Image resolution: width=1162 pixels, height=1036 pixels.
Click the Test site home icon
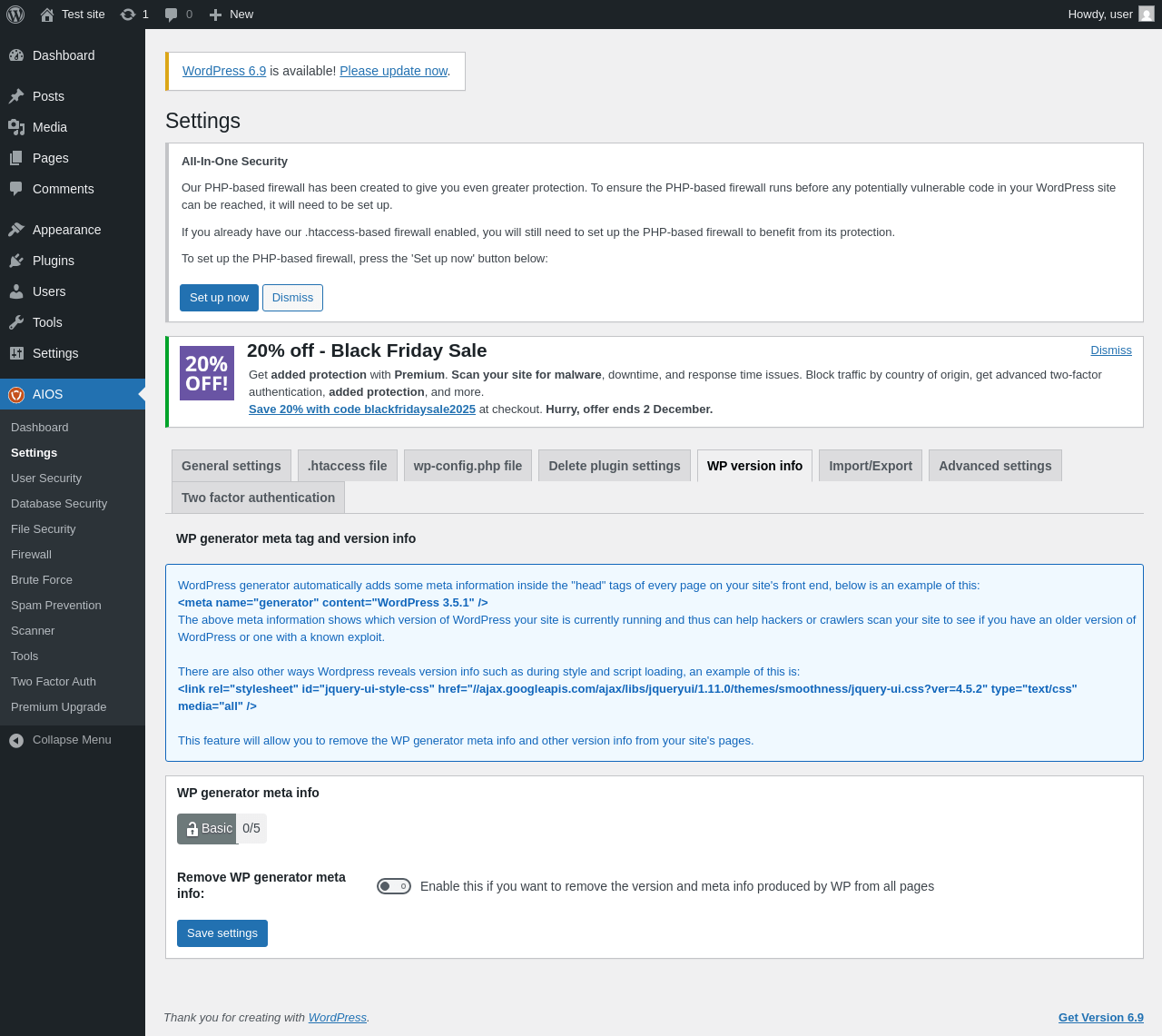click(47, 15)
